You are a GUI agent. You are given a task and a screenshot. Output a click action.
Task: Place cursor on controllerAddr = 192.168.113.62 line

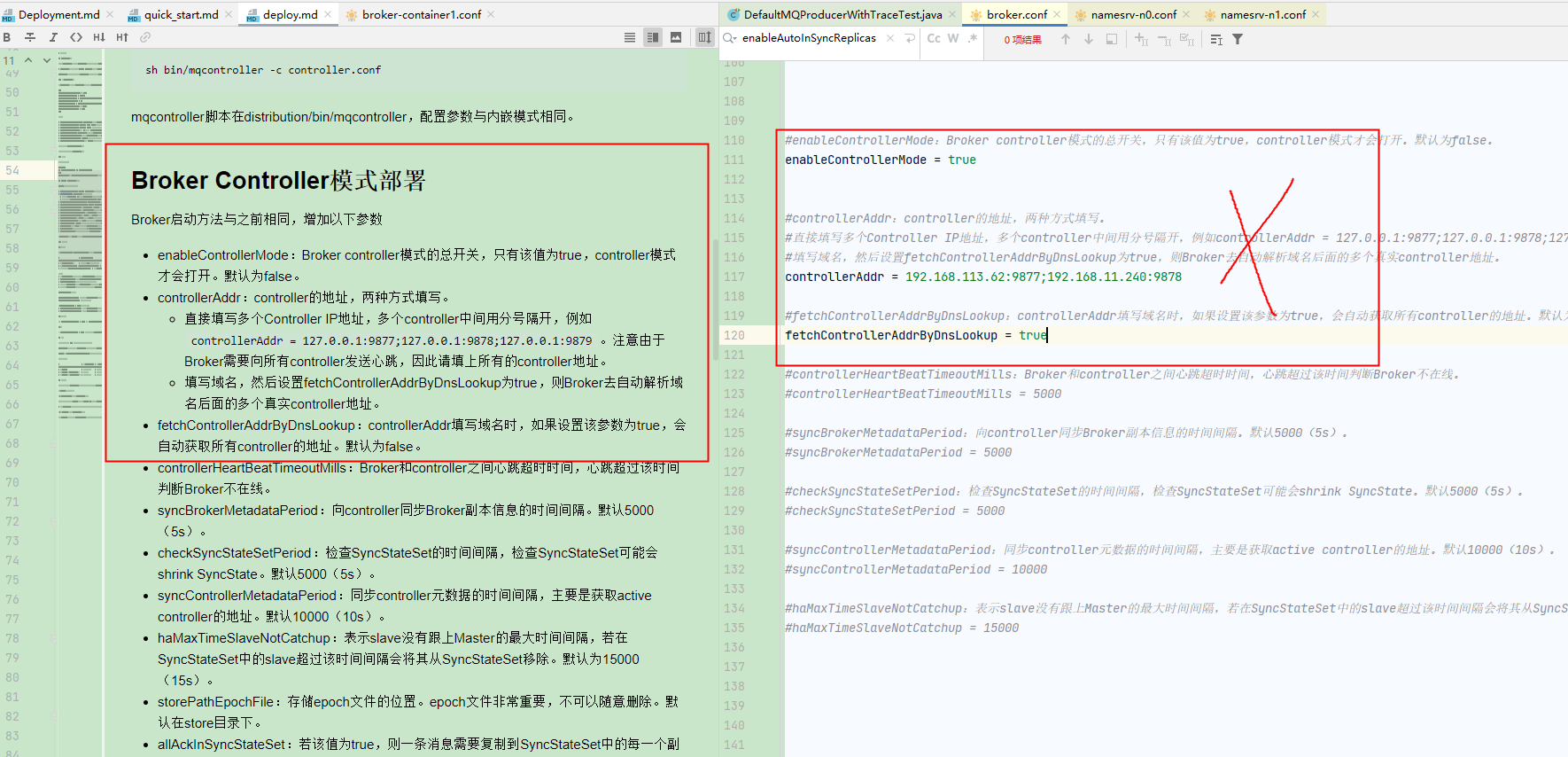983,277
